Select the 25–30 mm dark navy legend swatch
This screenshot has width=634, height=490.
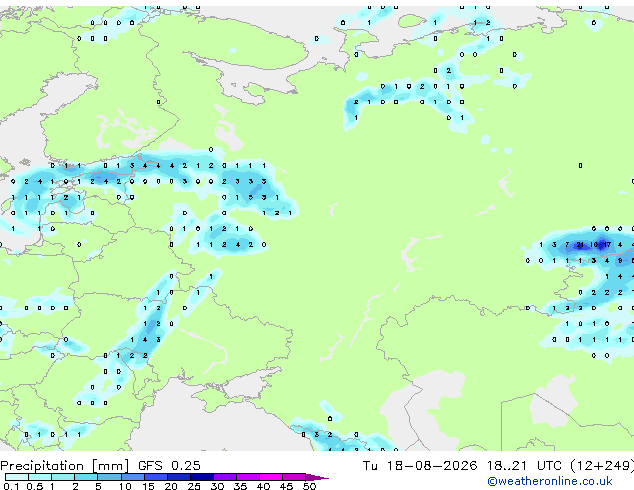(x=202, y=477)
